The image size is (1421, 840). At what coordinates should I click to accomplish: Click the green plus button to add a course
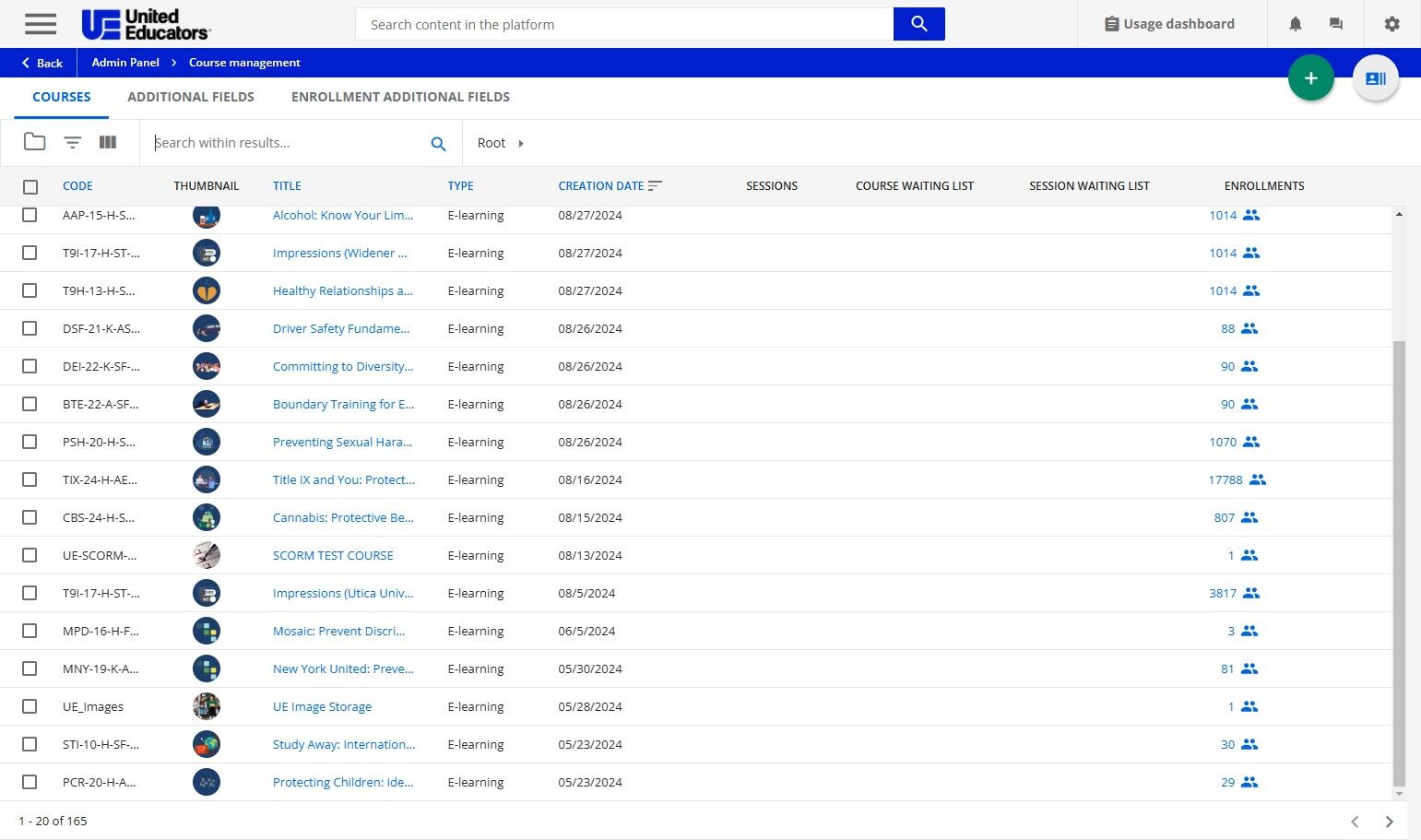(1310, 77)
